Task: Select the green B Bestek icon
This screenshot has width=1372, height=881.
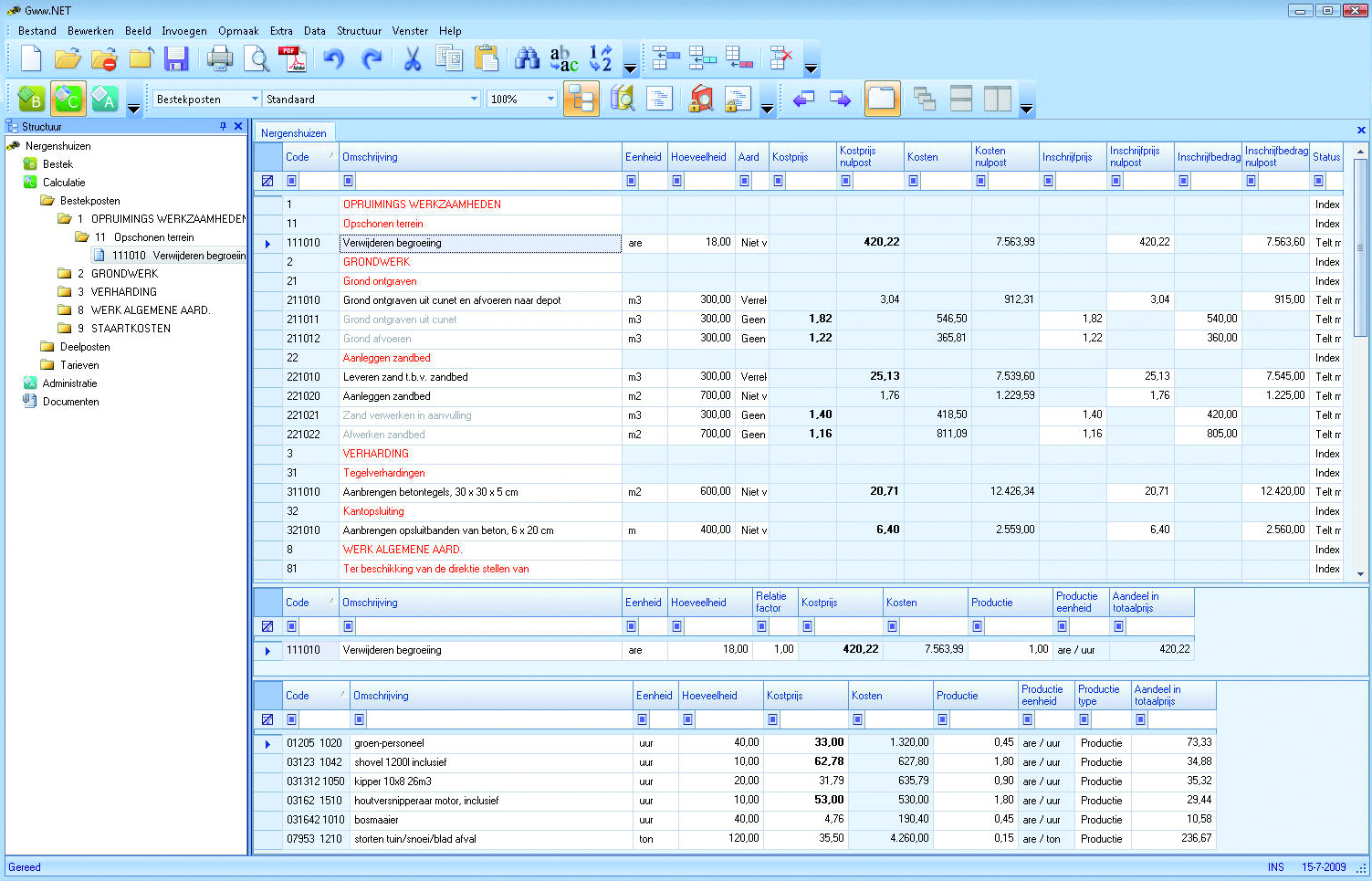Action: (31, 99)
